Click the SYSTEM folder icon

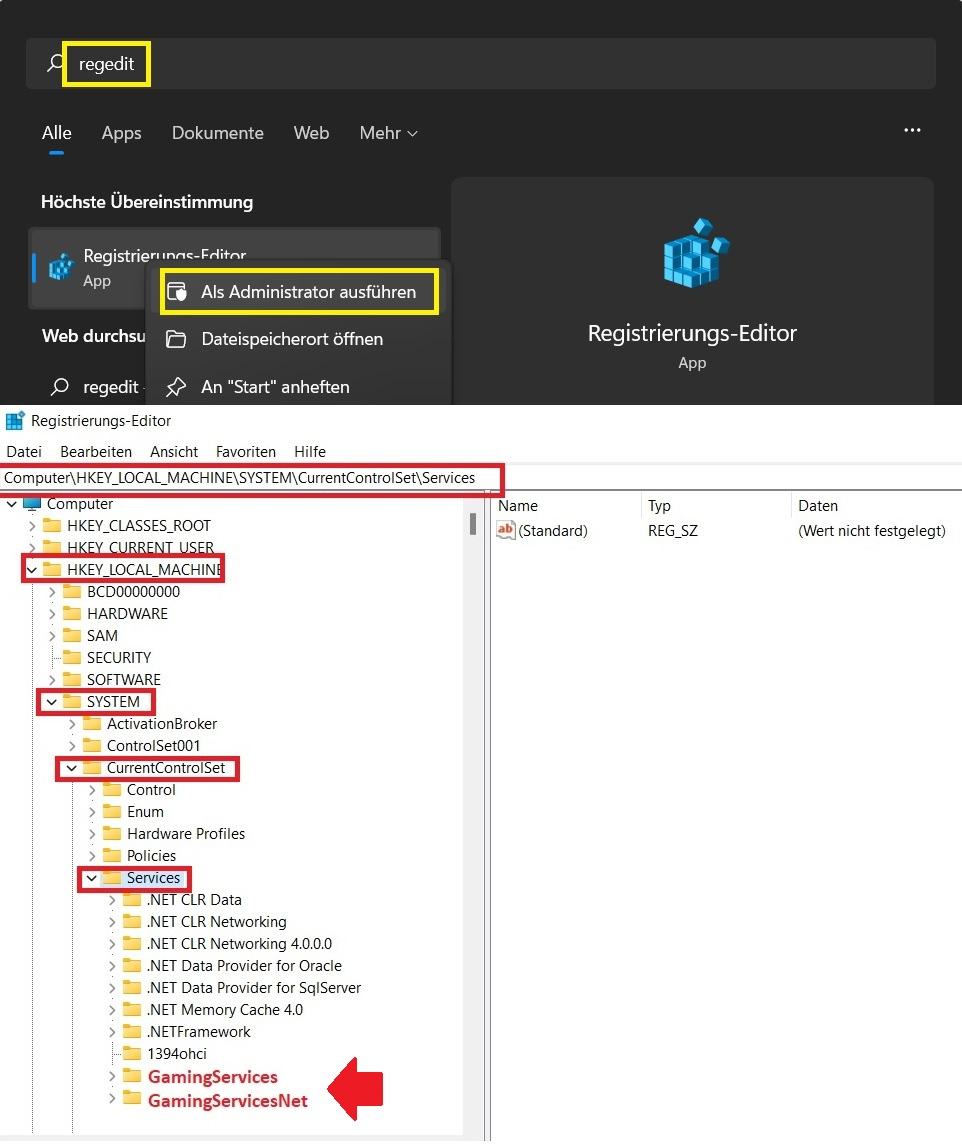[71, 701]
